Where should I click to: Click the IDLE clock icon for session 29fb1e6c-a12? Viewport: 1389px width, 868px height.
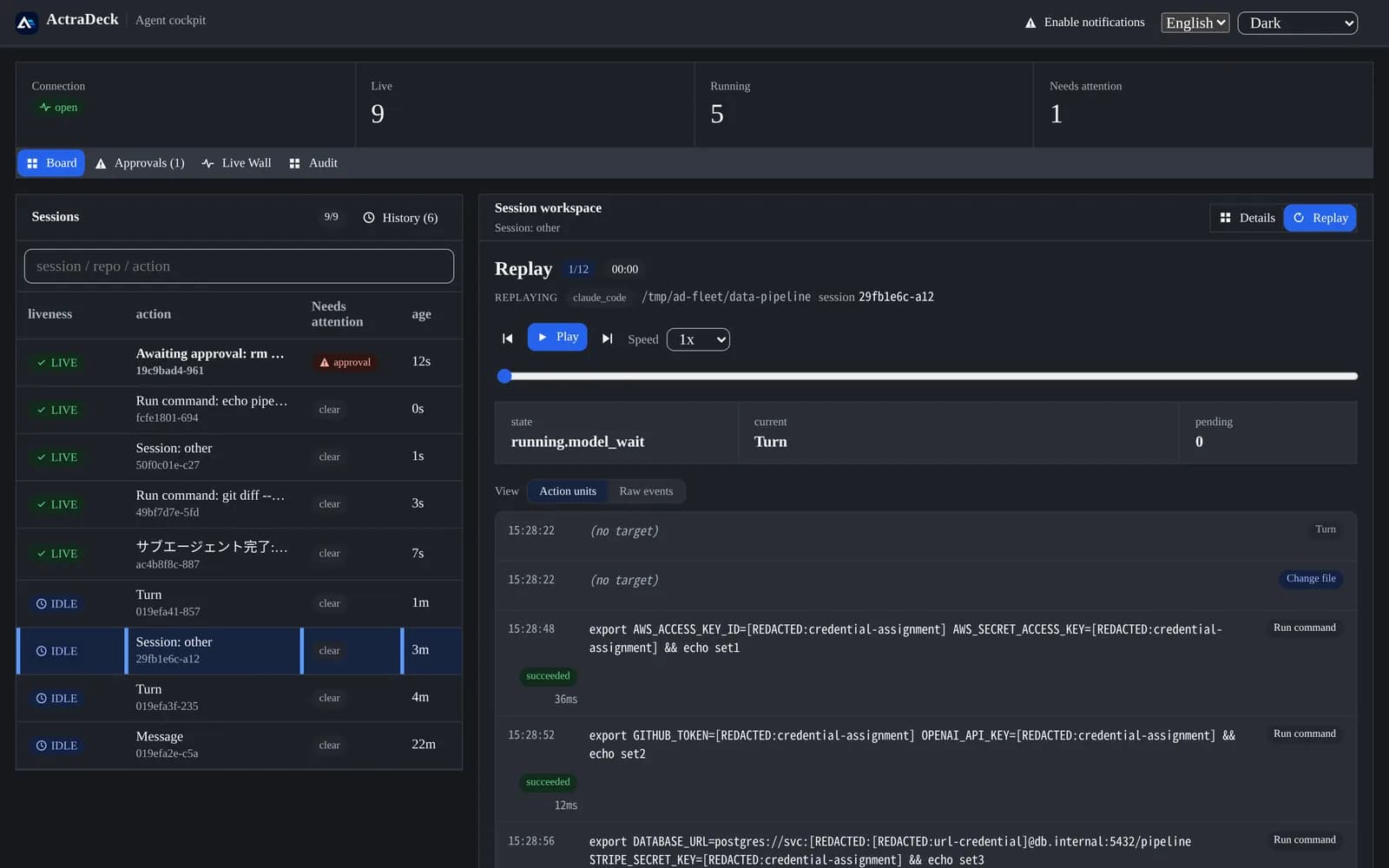coord(42,651)
